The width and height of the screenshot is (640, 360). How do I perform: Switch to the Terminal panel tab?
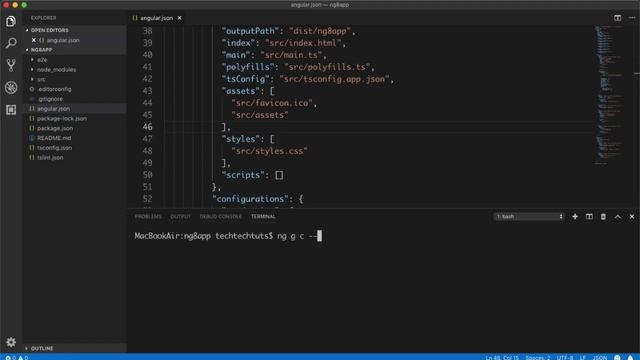pos(263,217)
